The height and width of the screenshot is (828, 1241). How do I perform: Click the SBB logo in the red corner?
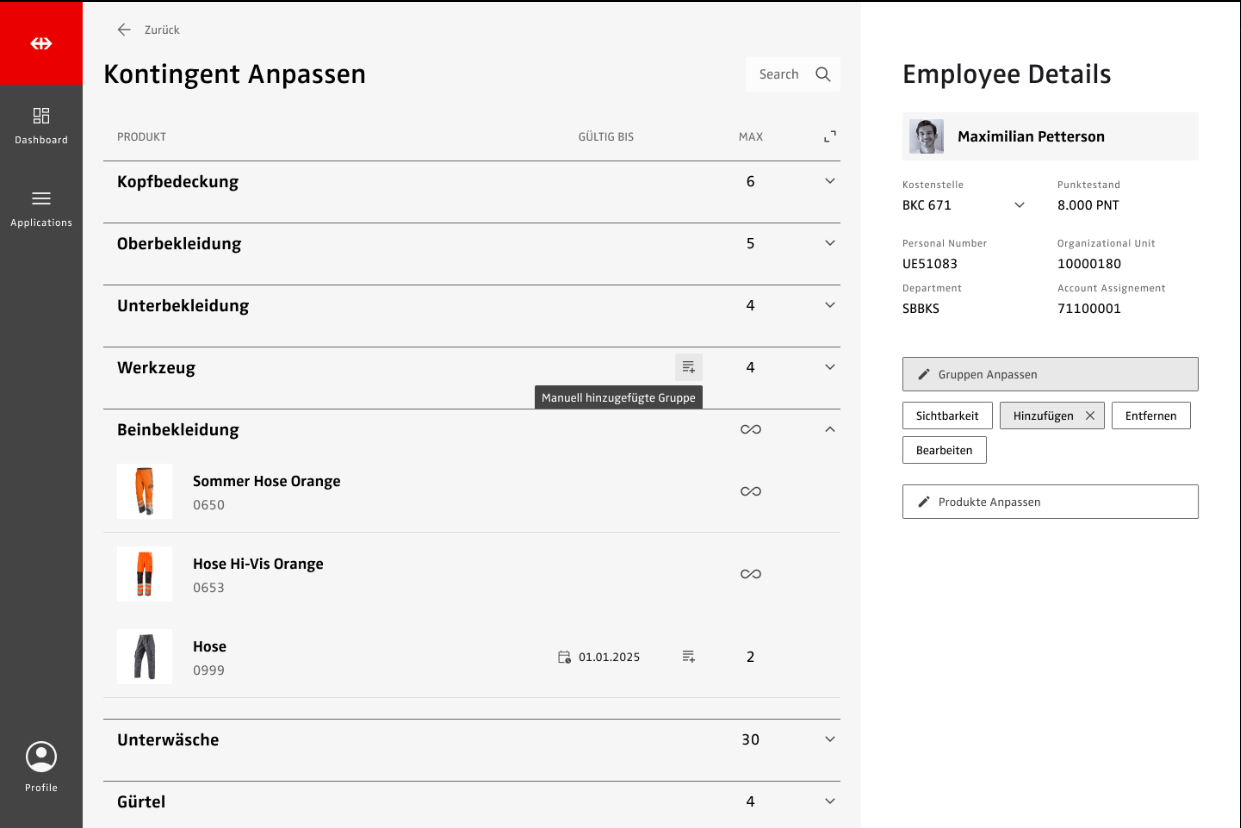(41, 44)
